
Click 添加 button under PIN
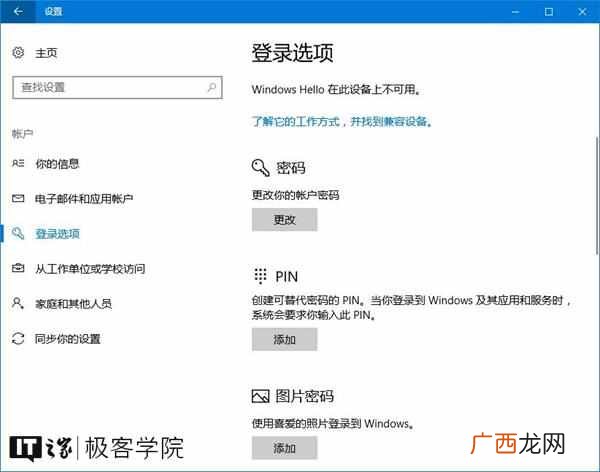pos(284,339)
